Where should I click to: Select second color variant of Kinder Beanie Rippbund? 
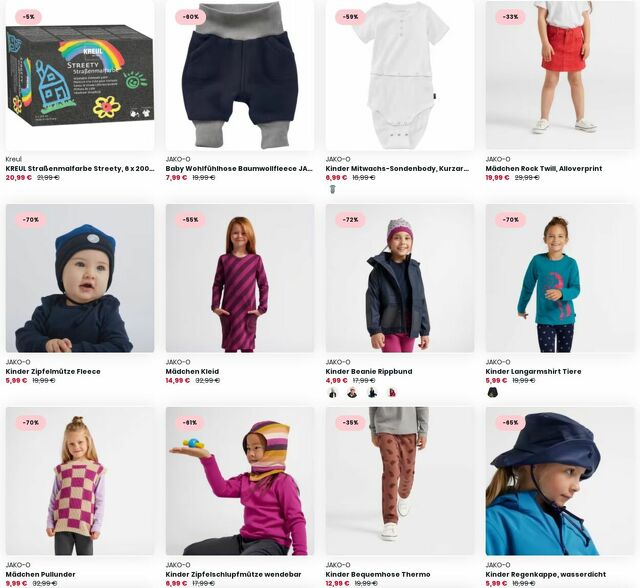pyautogui.click(x=352, y=393)
